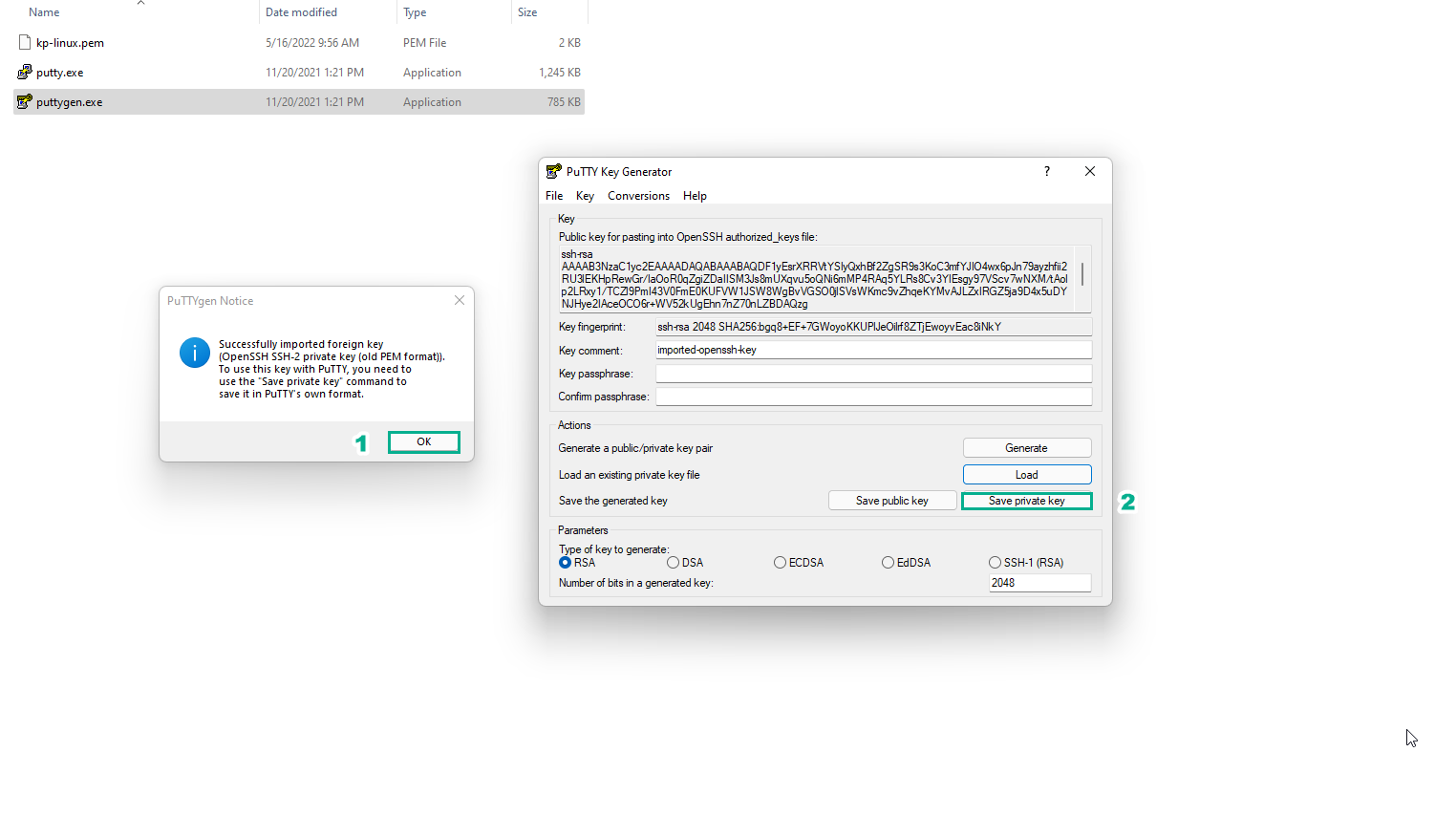Viewport: 1456px width, 838px height.
Task: Click the question mark help button in PuTTY Key Generator
Action: (1047, 171)
